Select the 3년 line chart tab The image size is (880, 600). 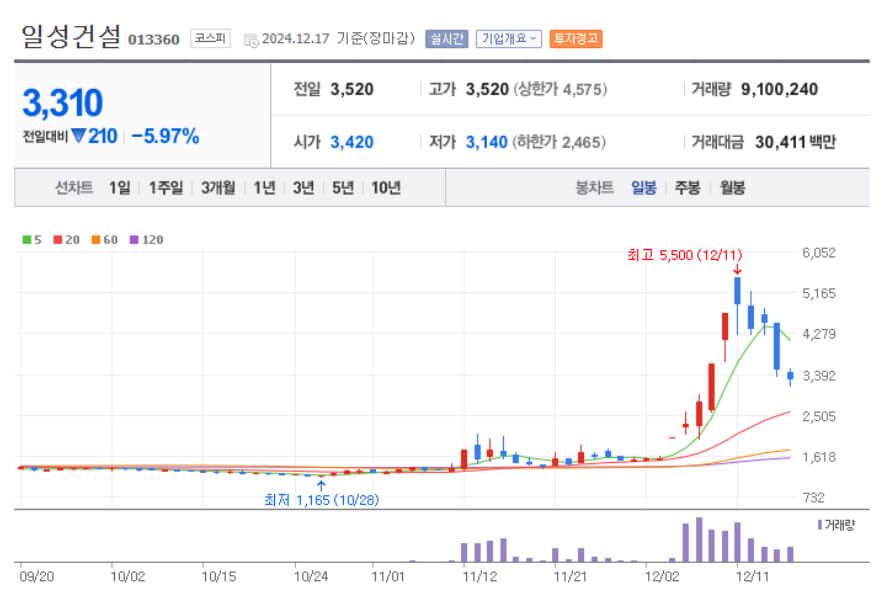pos(303,187)
